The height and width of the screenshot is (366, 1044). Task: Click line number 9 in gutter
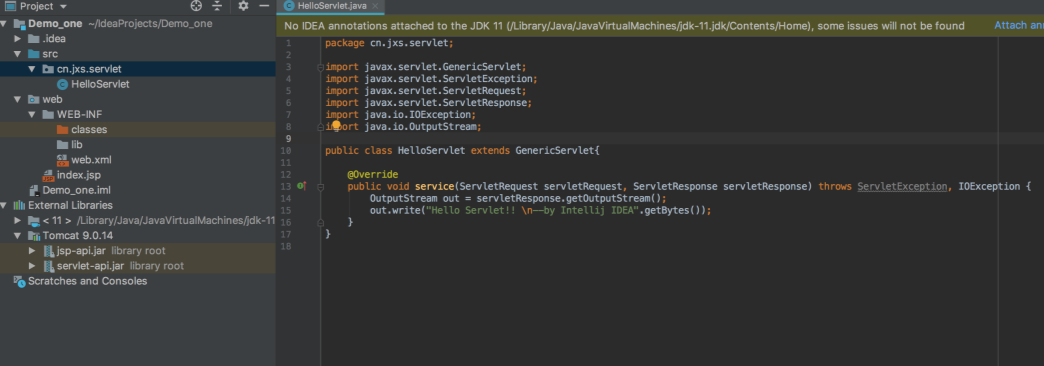click(x=288, y=138)
